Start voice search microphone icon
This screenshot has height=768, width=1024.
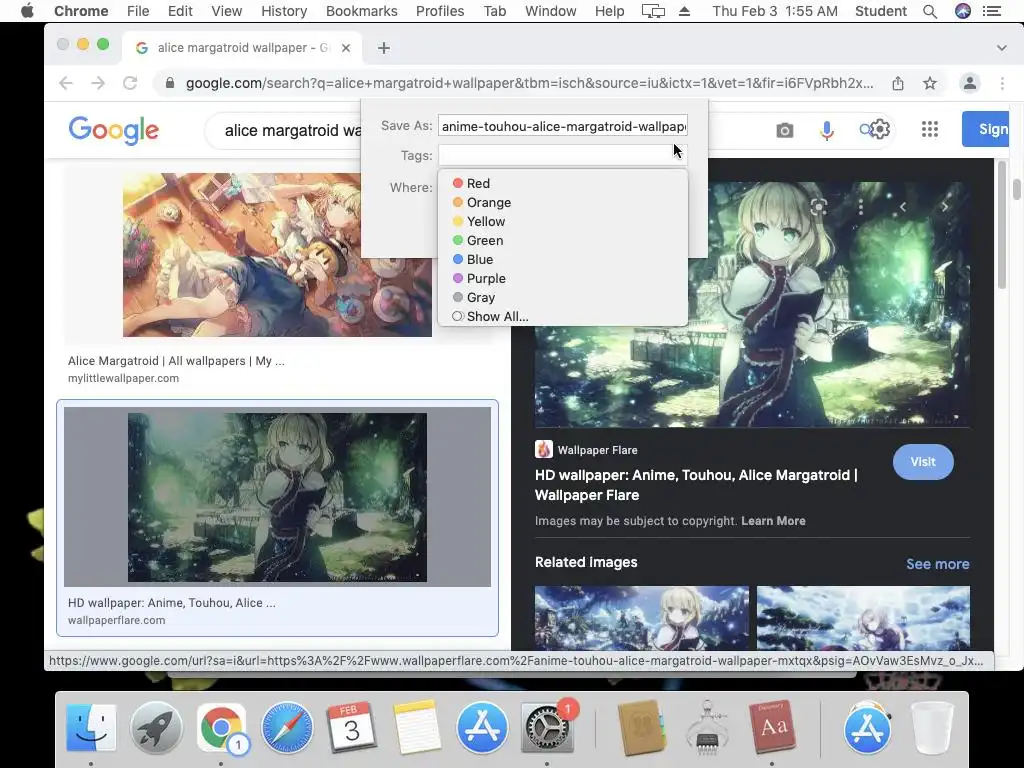tap(826, 131)
